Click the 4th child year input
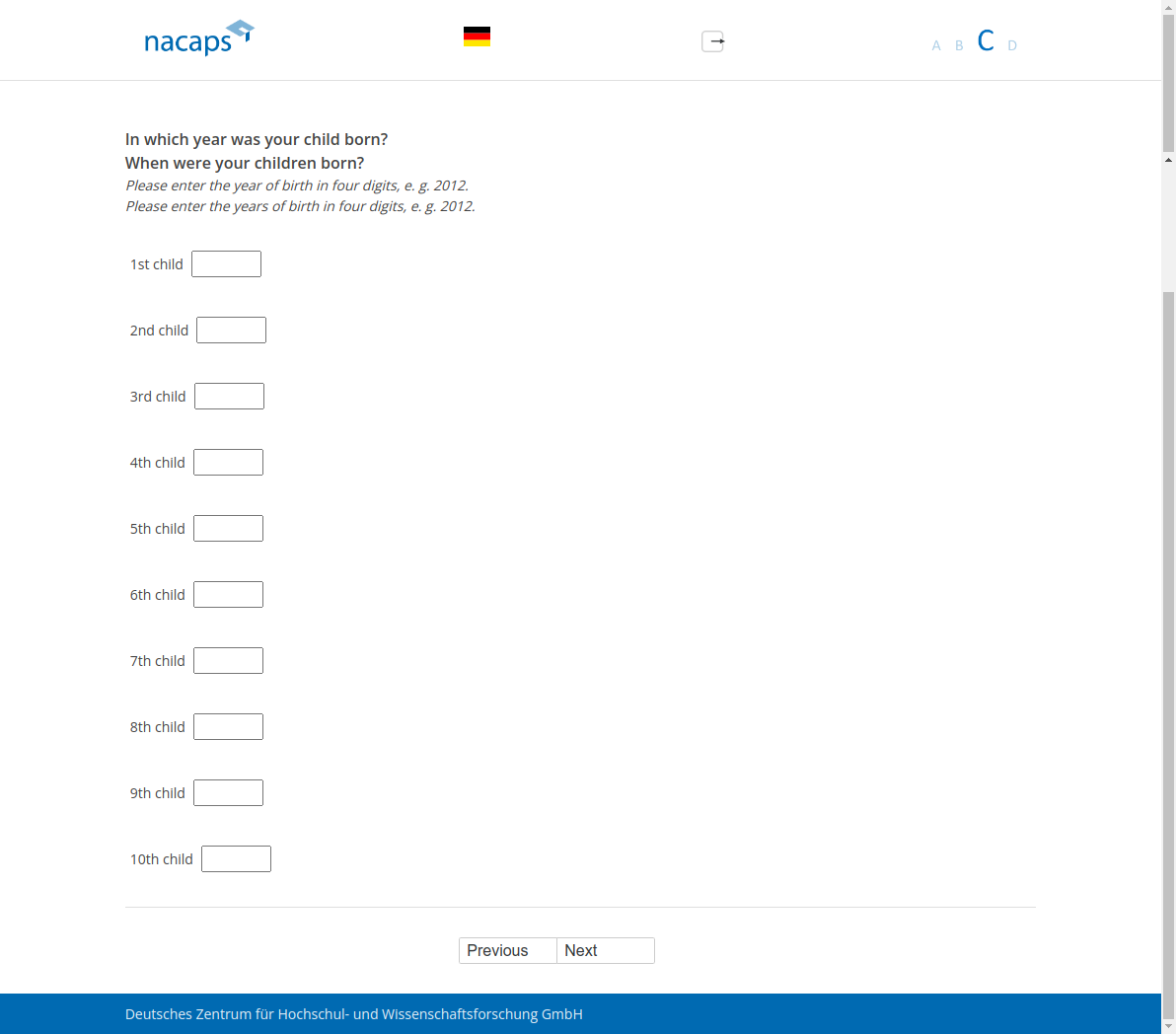The image size is (1176, 1034). click(228, 463)
